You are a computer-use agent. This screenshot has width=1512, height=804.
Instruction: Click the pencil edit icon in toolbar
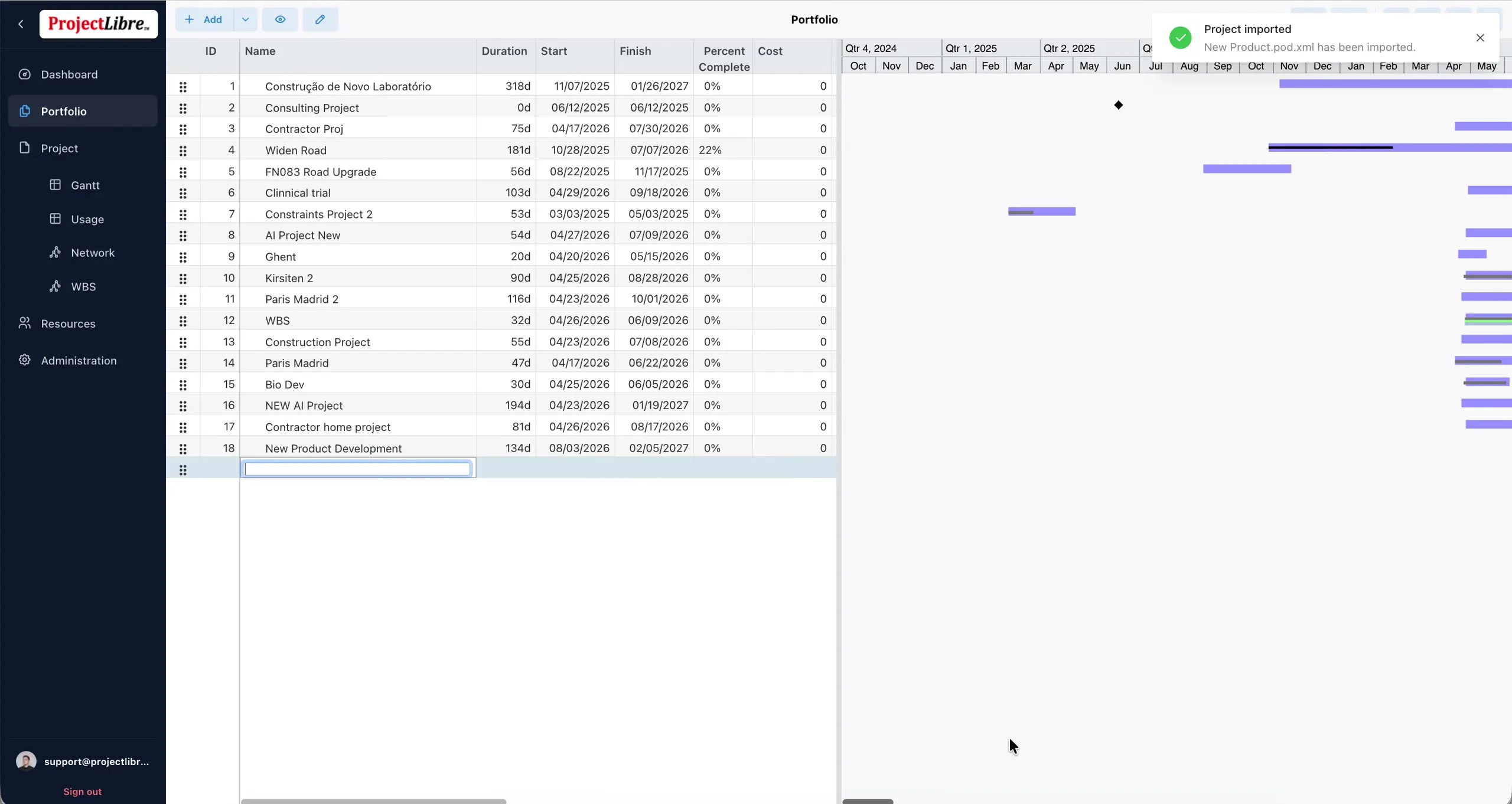coord(320,19)
